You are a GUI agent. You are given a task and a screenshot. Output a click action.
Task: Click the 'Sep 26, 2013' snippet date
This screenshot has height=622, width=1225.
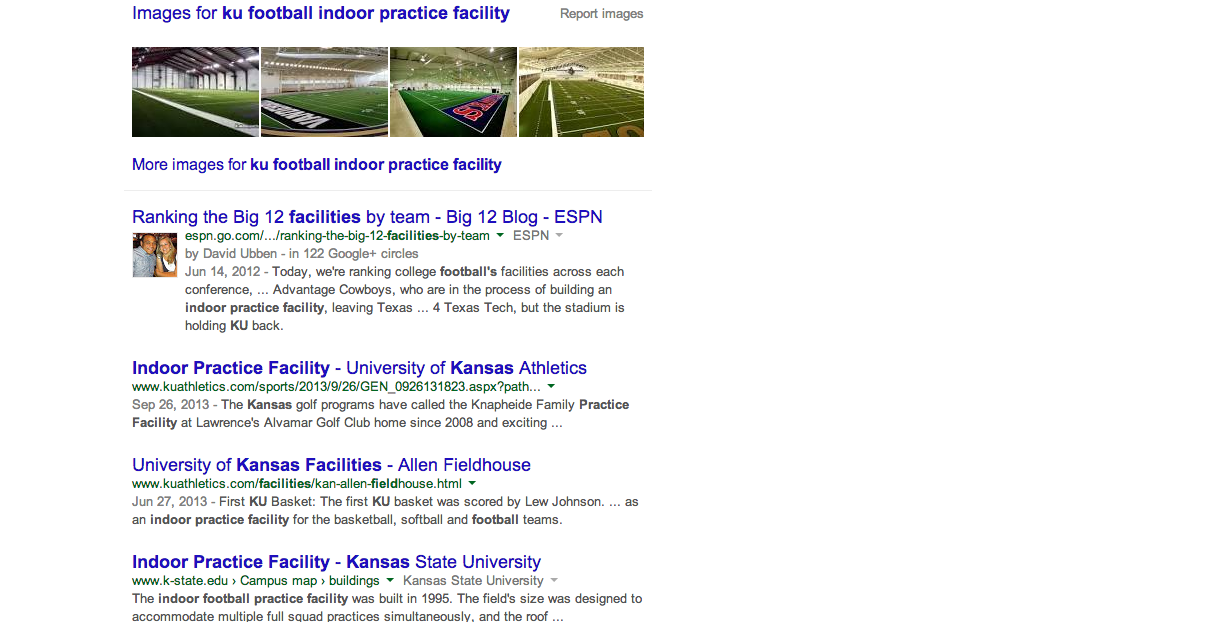click(x=170, y=405)
